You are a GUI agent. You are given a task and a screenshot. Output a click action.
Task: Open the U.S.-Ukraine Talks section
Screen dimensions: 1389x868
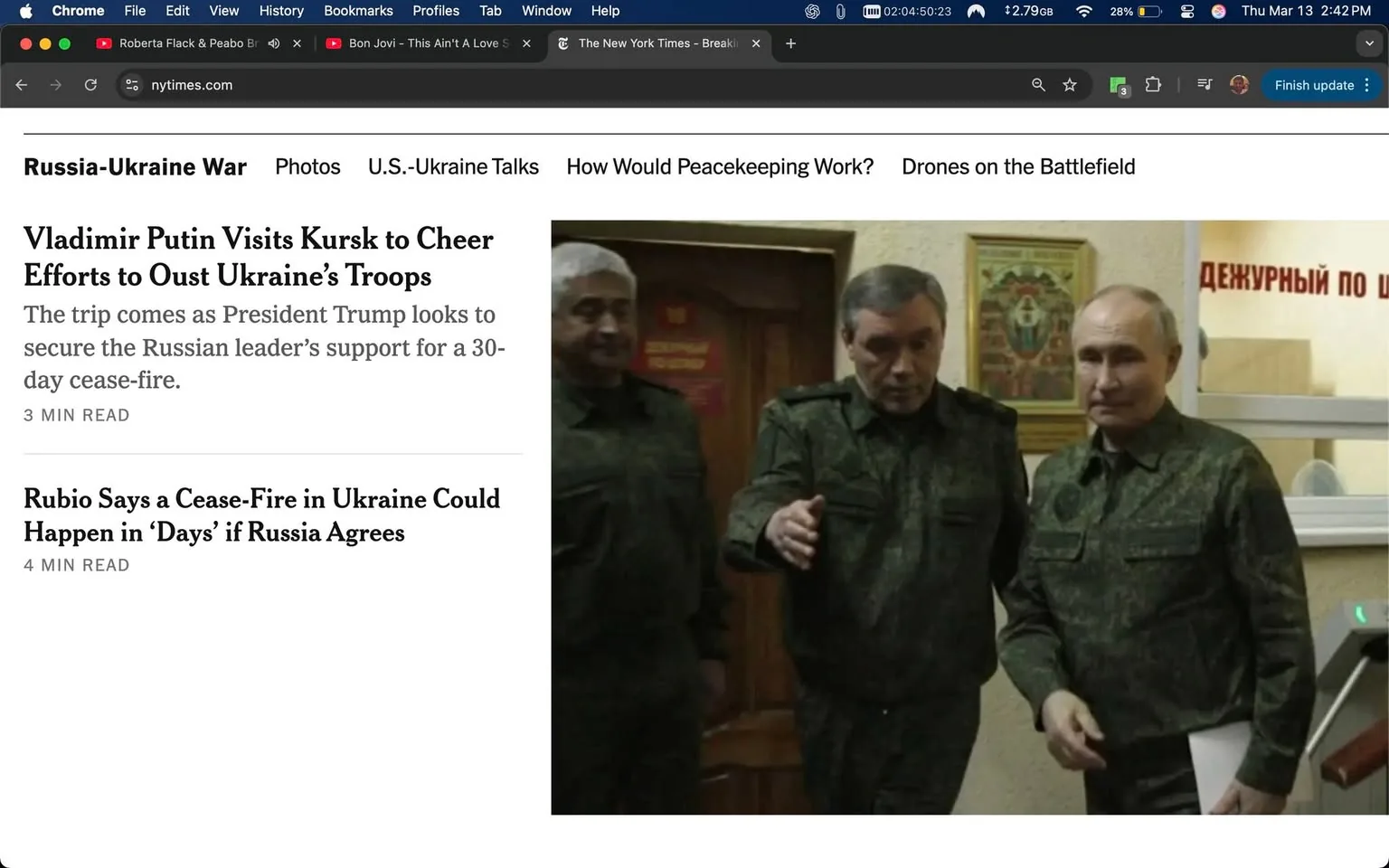tap(453, 166)
